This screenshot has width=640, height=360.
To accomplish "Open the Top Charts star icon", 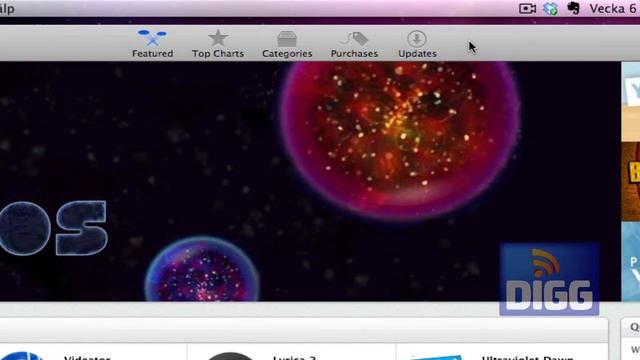I will tap(218, 38).
